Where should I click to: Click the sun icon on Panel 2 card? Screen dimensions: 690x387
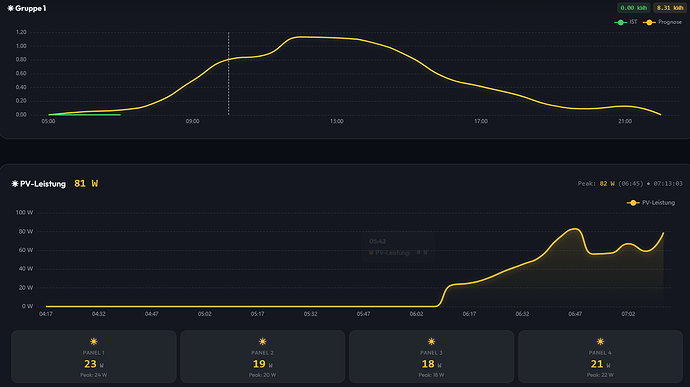(x=263, y=342)
